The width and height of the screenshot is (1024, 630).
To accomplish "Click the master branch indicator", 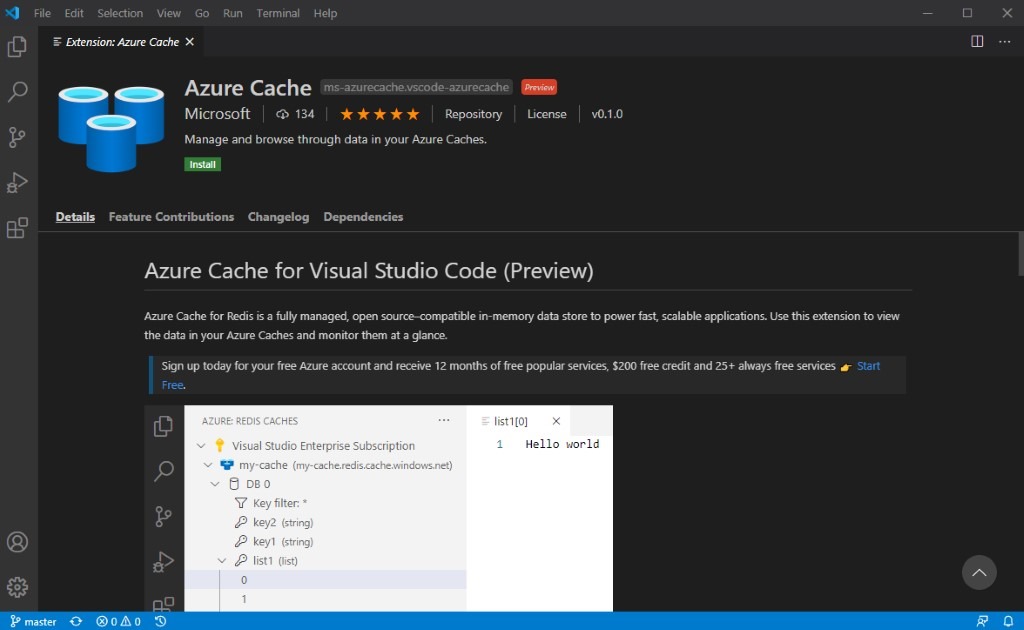I will pos(33,622).
